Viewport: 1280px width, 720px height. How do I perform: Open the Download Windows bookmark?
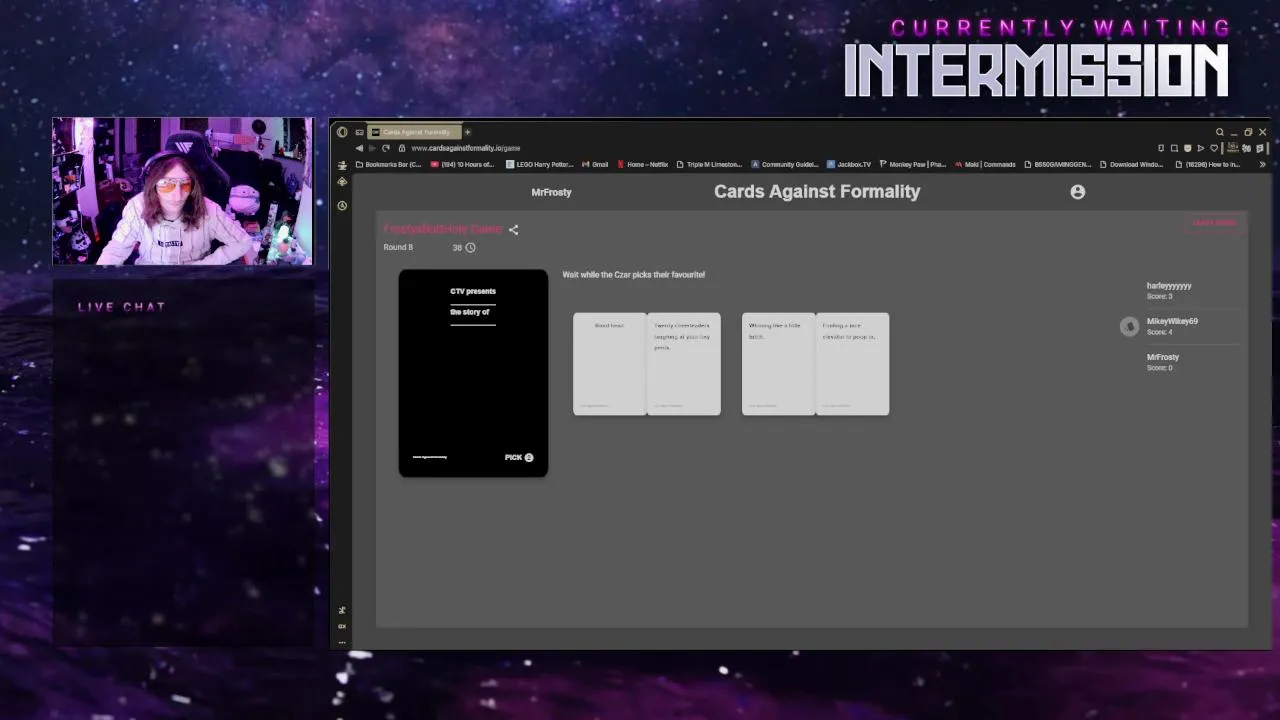click(1131, 164)
